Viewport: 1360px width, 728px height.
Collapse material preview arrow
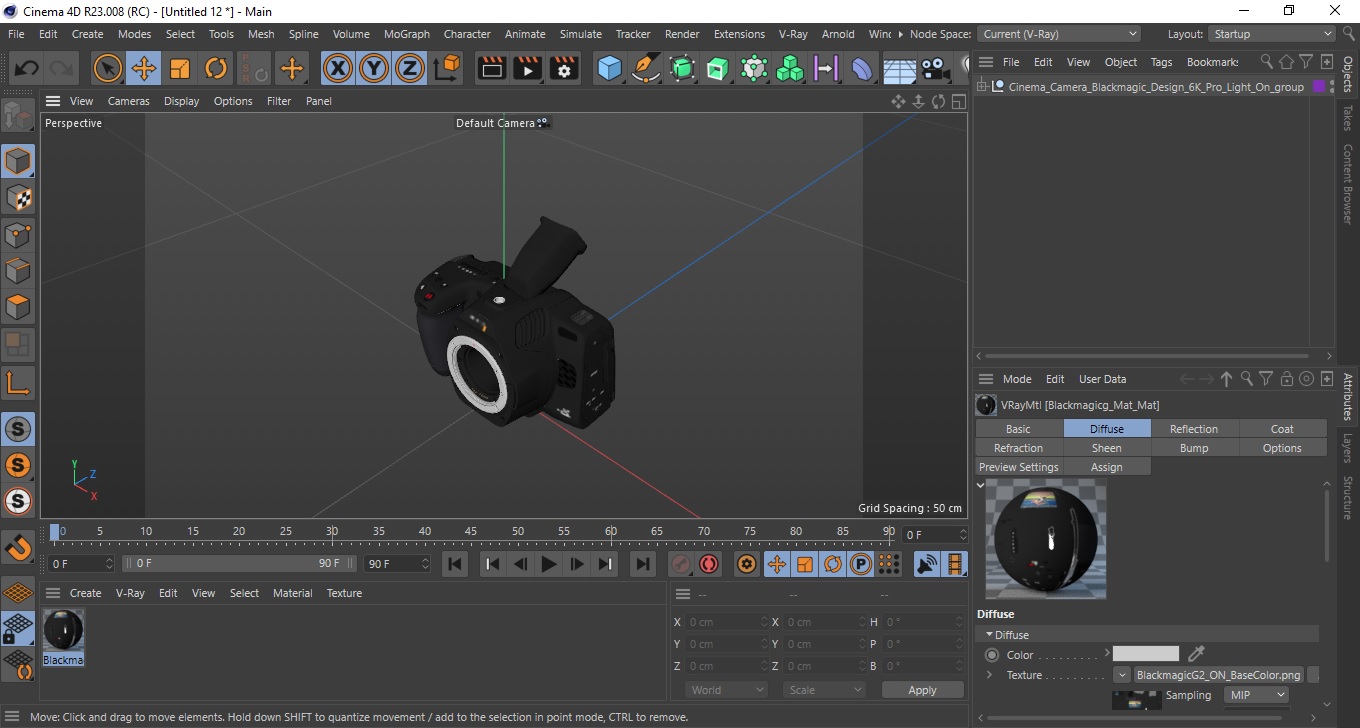pyautogui.click(x=981, y=485)
